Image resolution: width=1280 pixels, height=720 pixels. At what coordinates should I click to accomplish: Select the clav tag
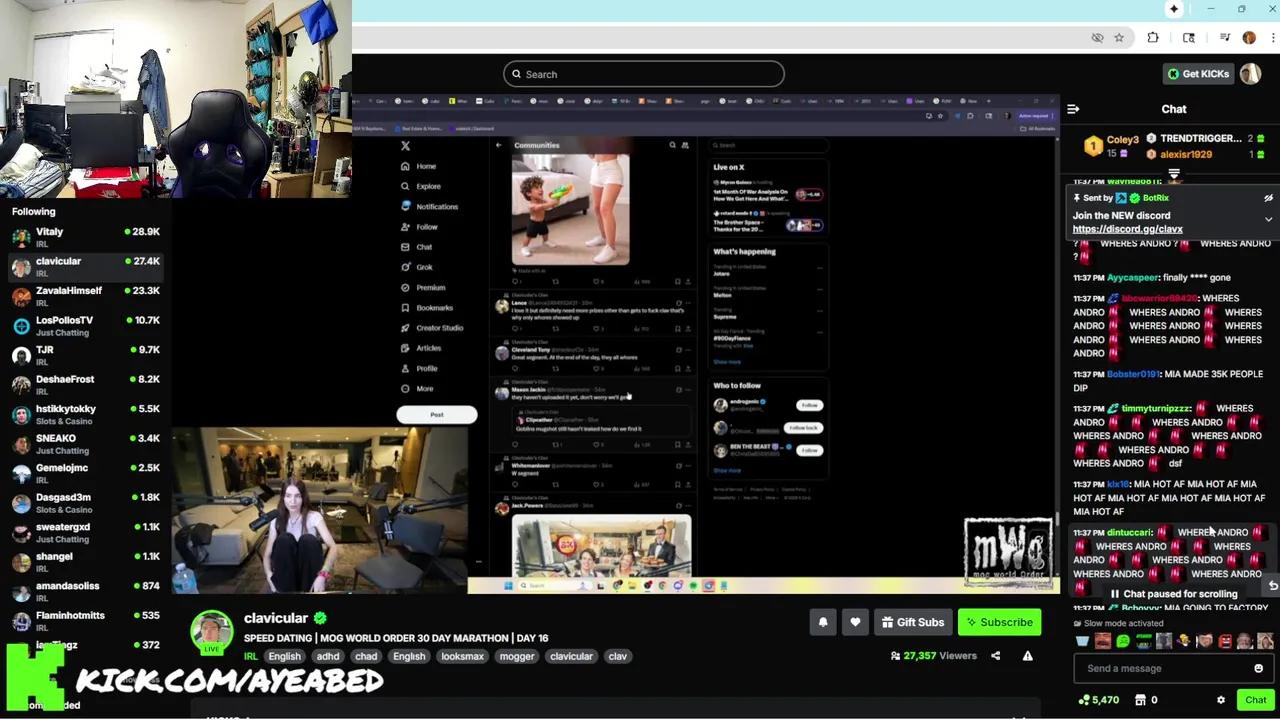pos(618,656)
